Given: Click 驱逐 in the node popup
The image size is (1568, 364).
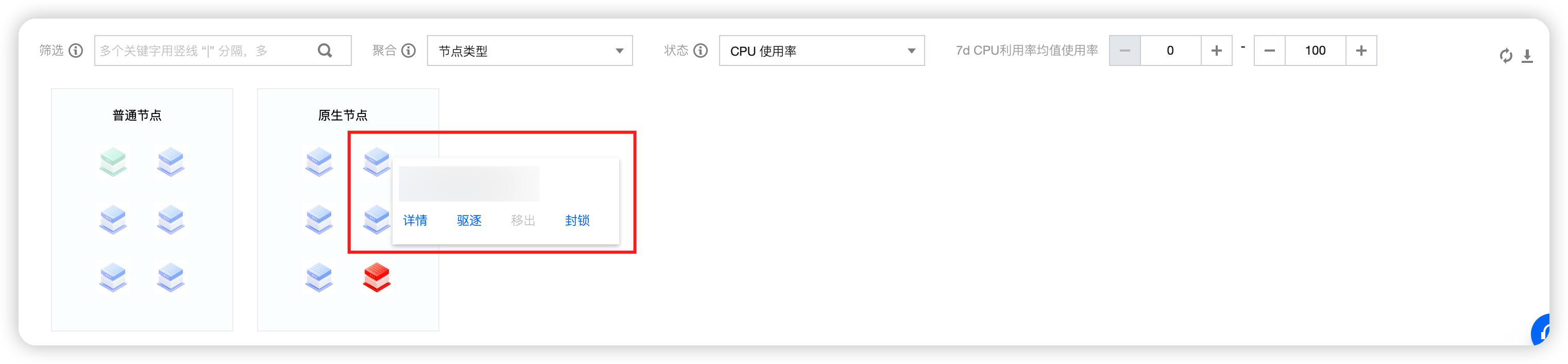Looking at the screenshot, I should (x=469, y=220).
